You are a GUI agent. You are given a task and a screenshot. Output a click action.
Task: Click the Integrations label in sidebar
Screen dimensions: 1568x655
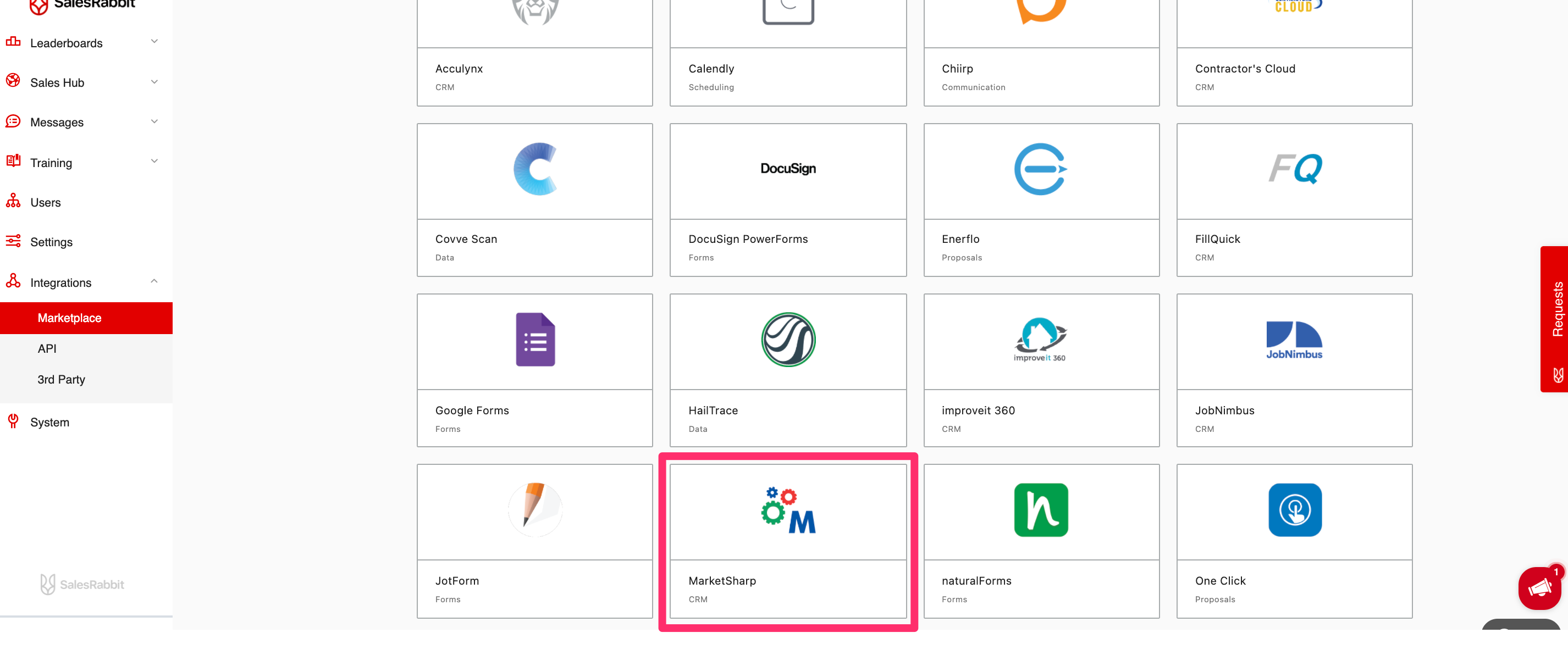[x=61, y=283]
